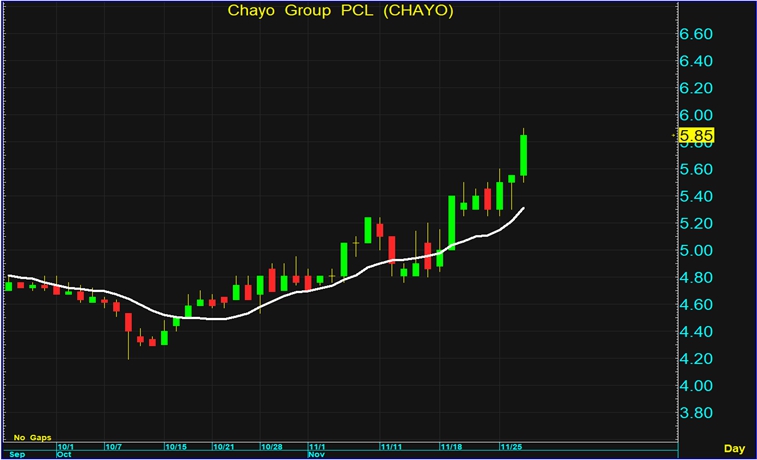Click the Oct month label

pyautogui.click(x=64, y=455)
